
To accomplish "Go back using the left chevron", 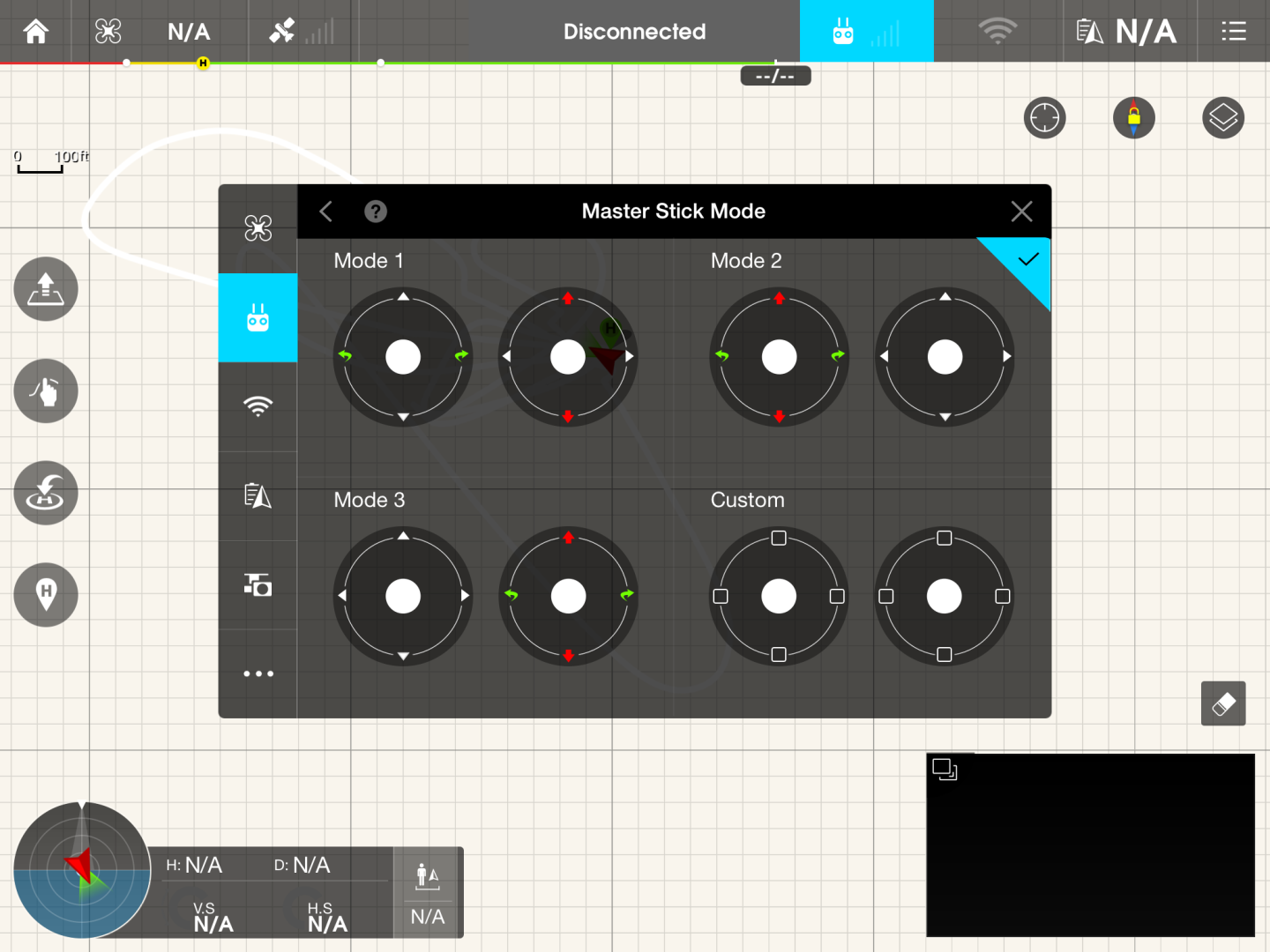I will click(x=326, y=212).
